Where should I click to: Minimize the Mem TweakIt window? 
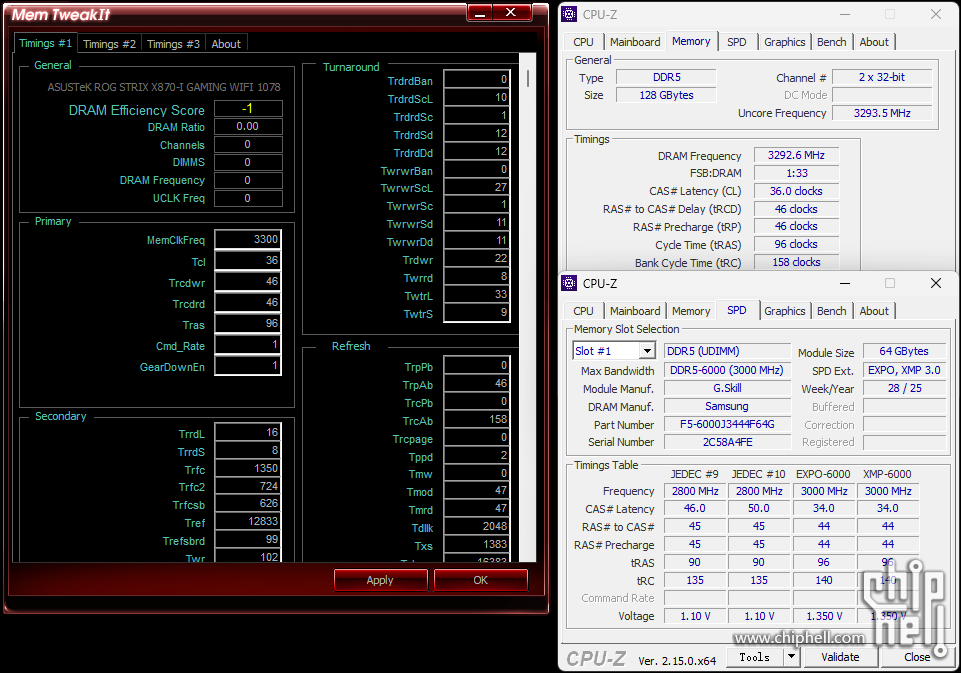click(480, 12)
